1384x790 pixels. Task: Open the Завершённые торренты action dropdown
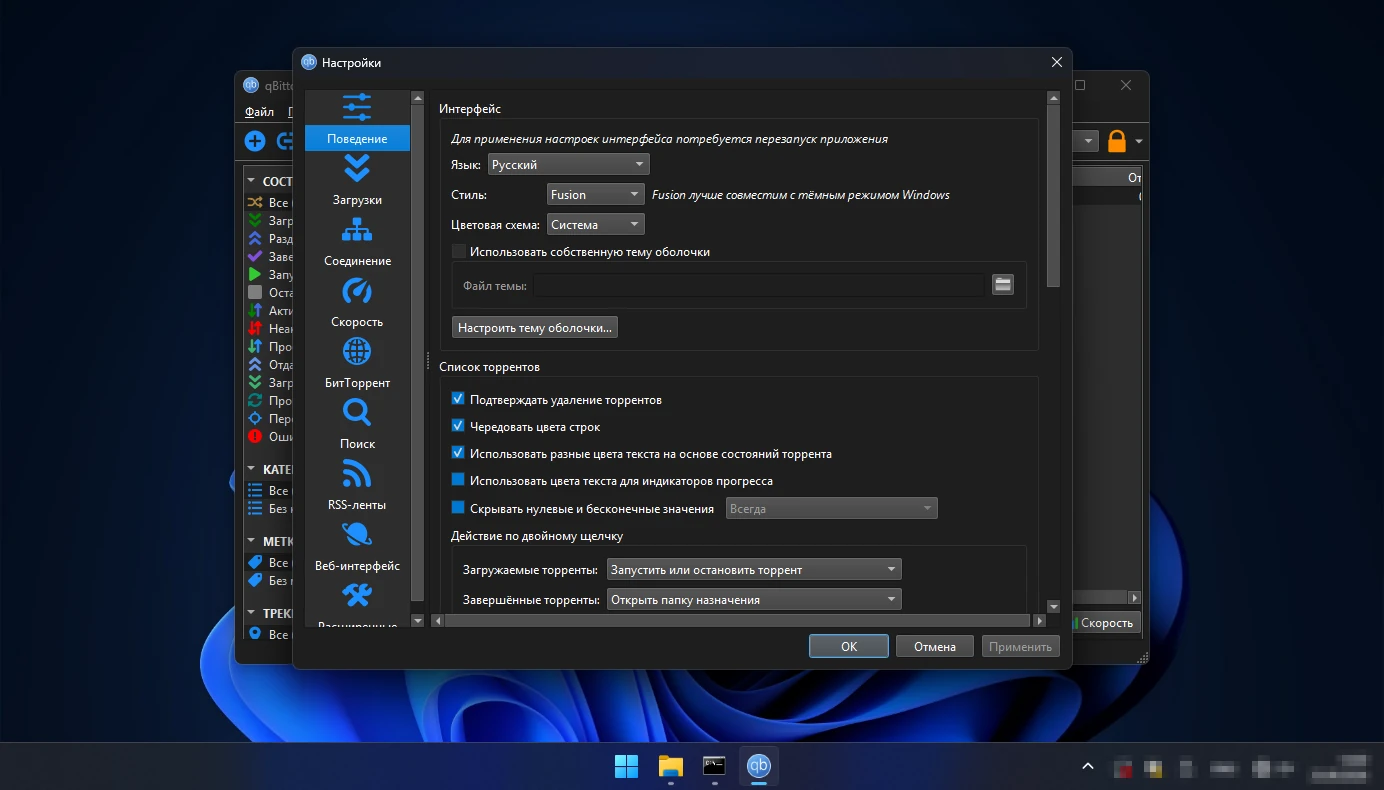[x=754, y=600]
